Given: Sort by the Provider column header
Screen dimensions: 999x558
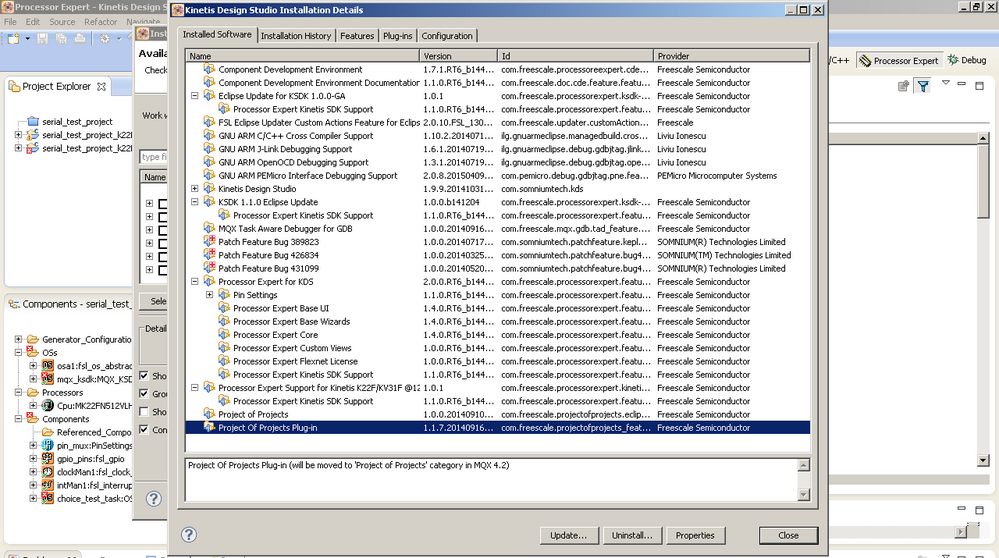Looking at the screenshot, I should coord(731,56).
